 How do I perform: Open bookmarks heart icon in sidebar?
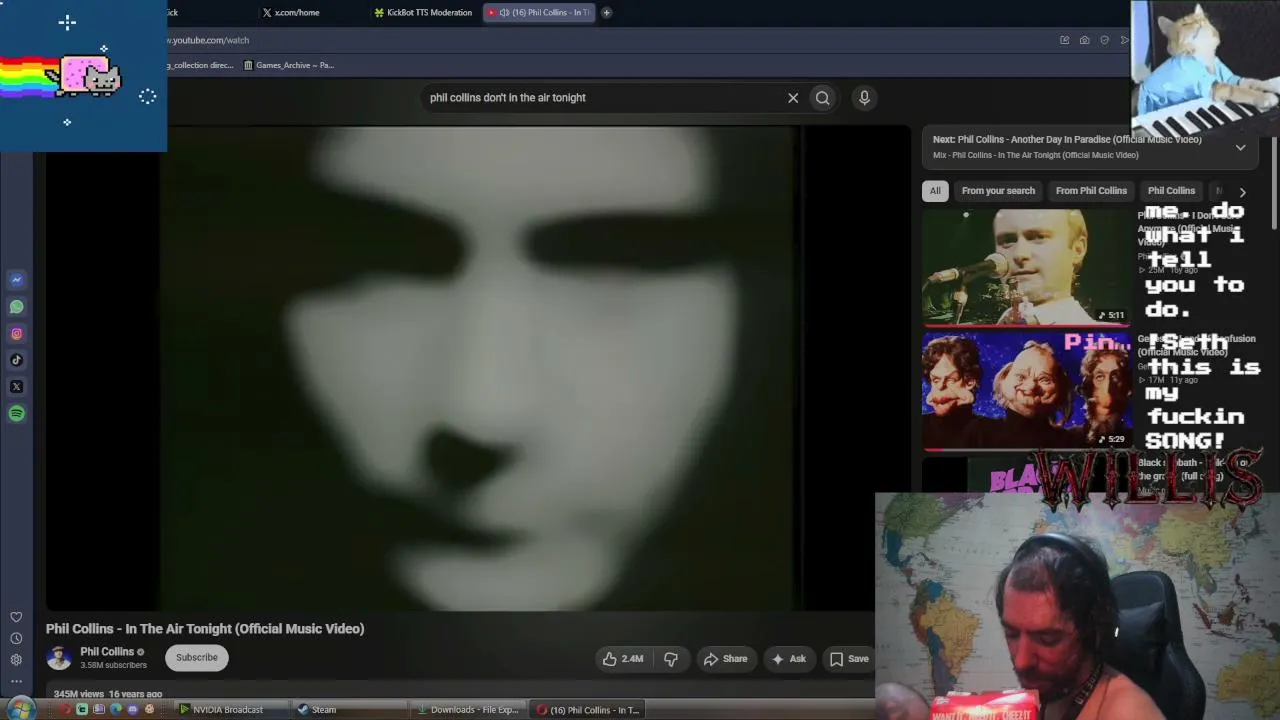(16, 617)
